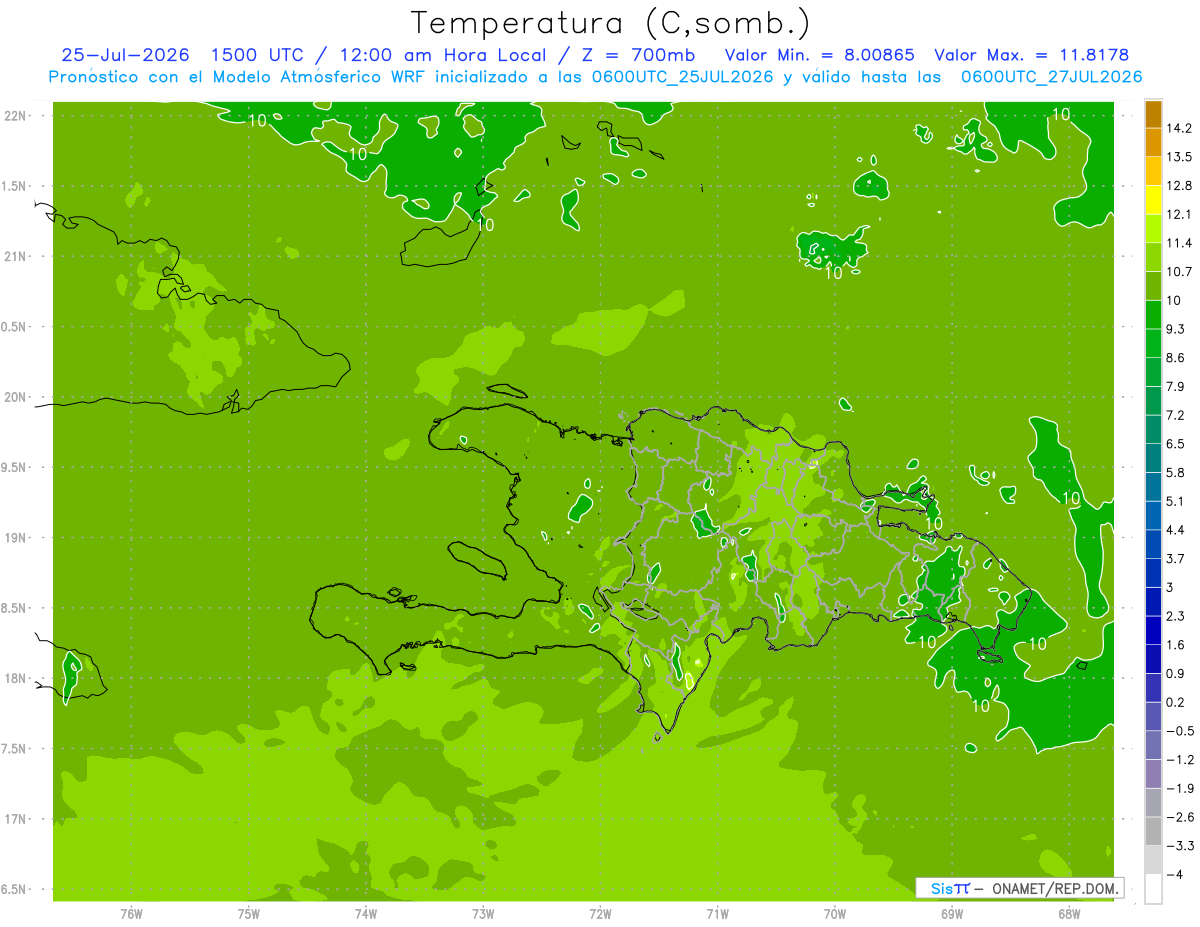Click the '72W' longitude label
This screenshot has height=927, width=1200.
(600, 912)
